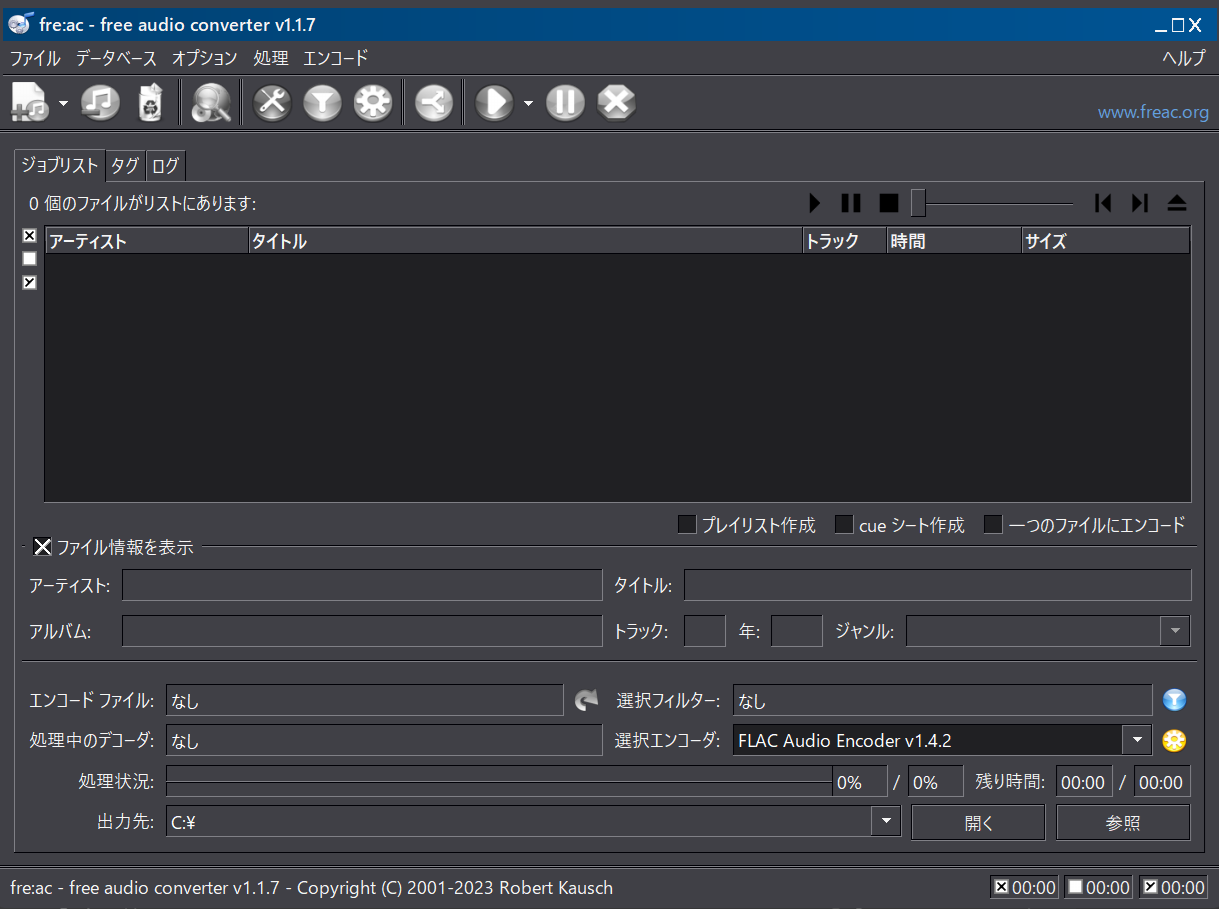Click the clear joblist trash icon

[x=150, y=103]
